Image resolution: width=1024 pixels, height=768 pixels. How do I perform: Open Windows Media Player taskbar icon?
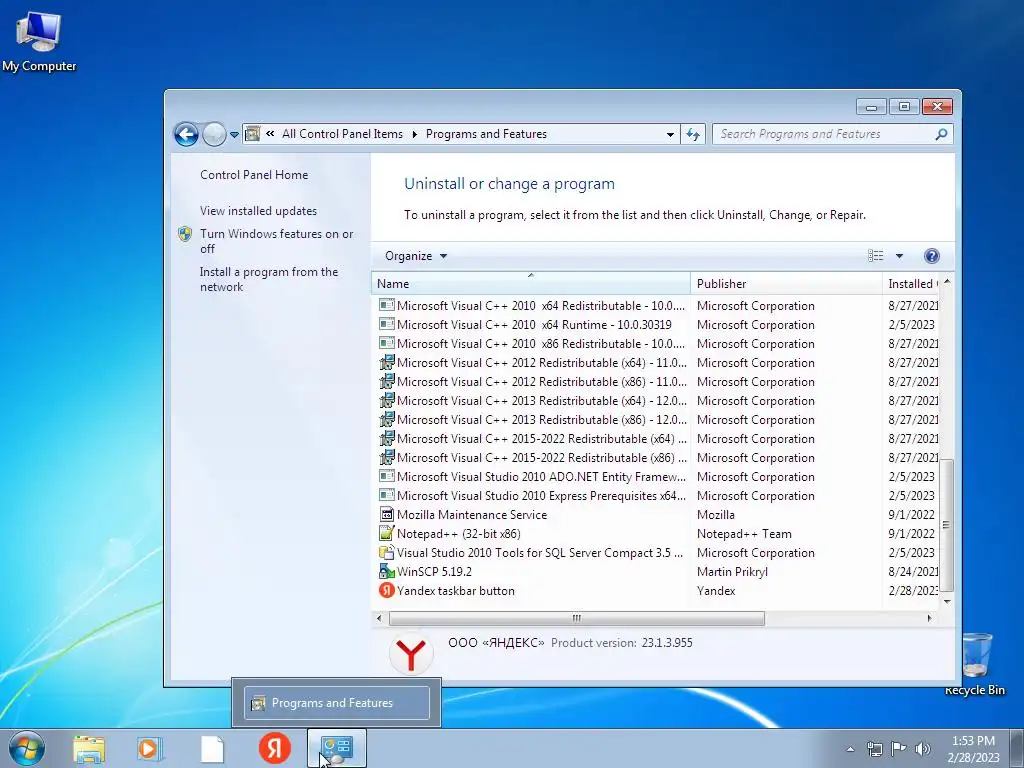[150, 748]
